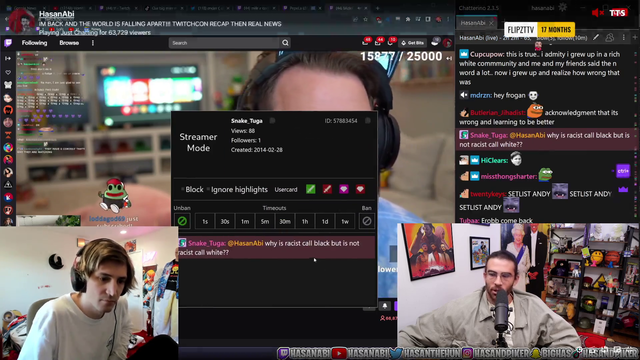Click the green sword mod icon
This screenshot has height=360, width=640.
tap(311, 189)
